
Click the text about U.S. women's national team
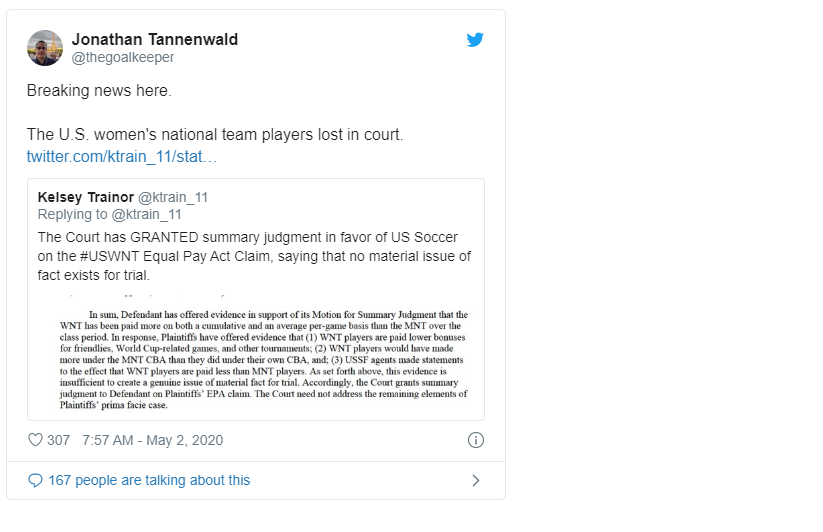pyautogui.click(x=215, y=134)
